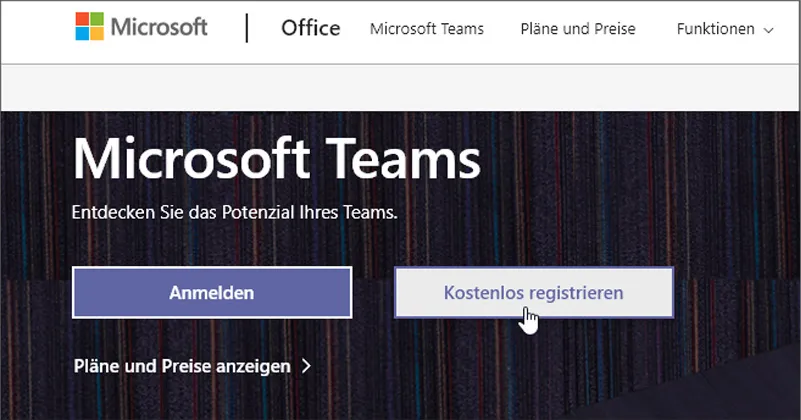
Task: Click the green square in Microsoft logo
Action: coord(96,20)
